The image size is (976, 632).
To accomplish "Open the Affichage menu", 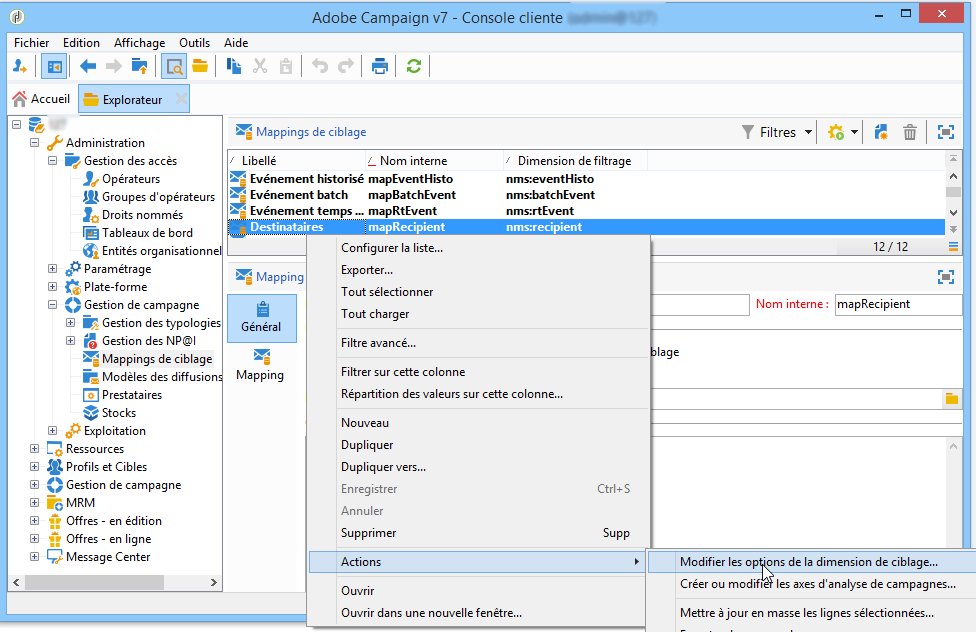I will pos(139,42).
